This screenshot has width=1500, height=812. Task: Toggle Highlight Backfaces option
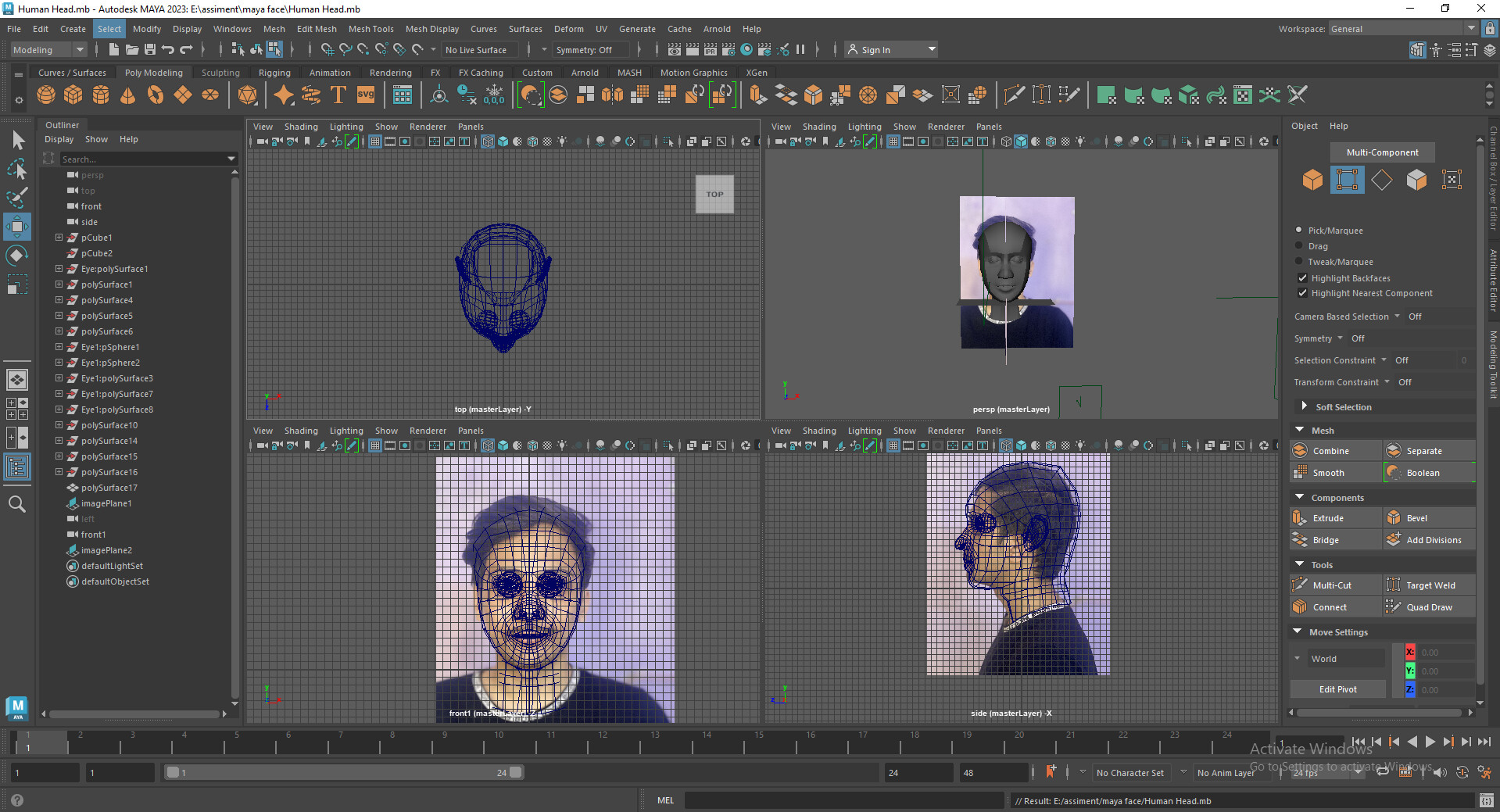1303,277
